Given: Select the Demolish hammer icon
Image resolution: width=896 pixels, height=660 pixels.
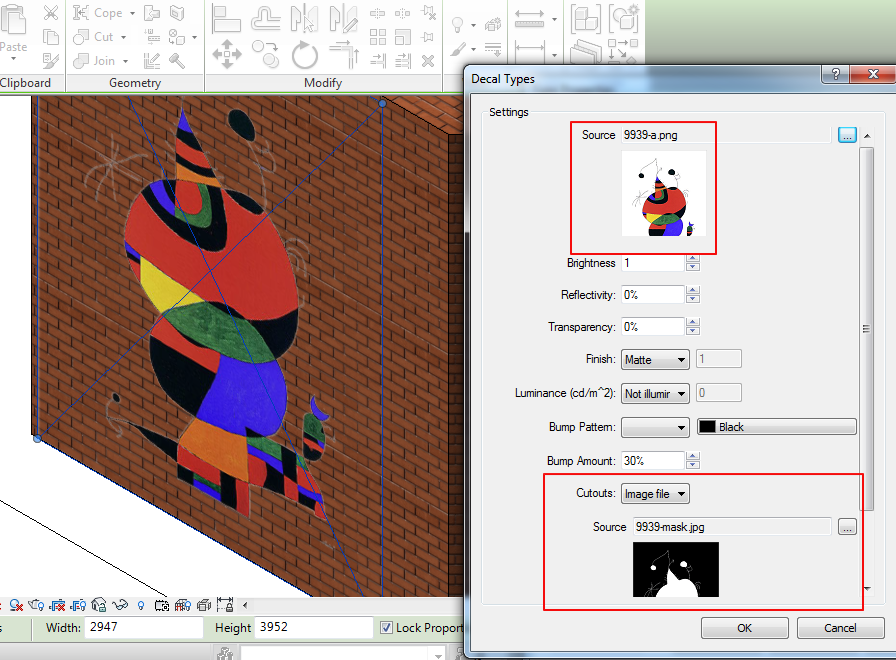Looking at the screenshot, I should pyautogui.click(x=177, y=61).
